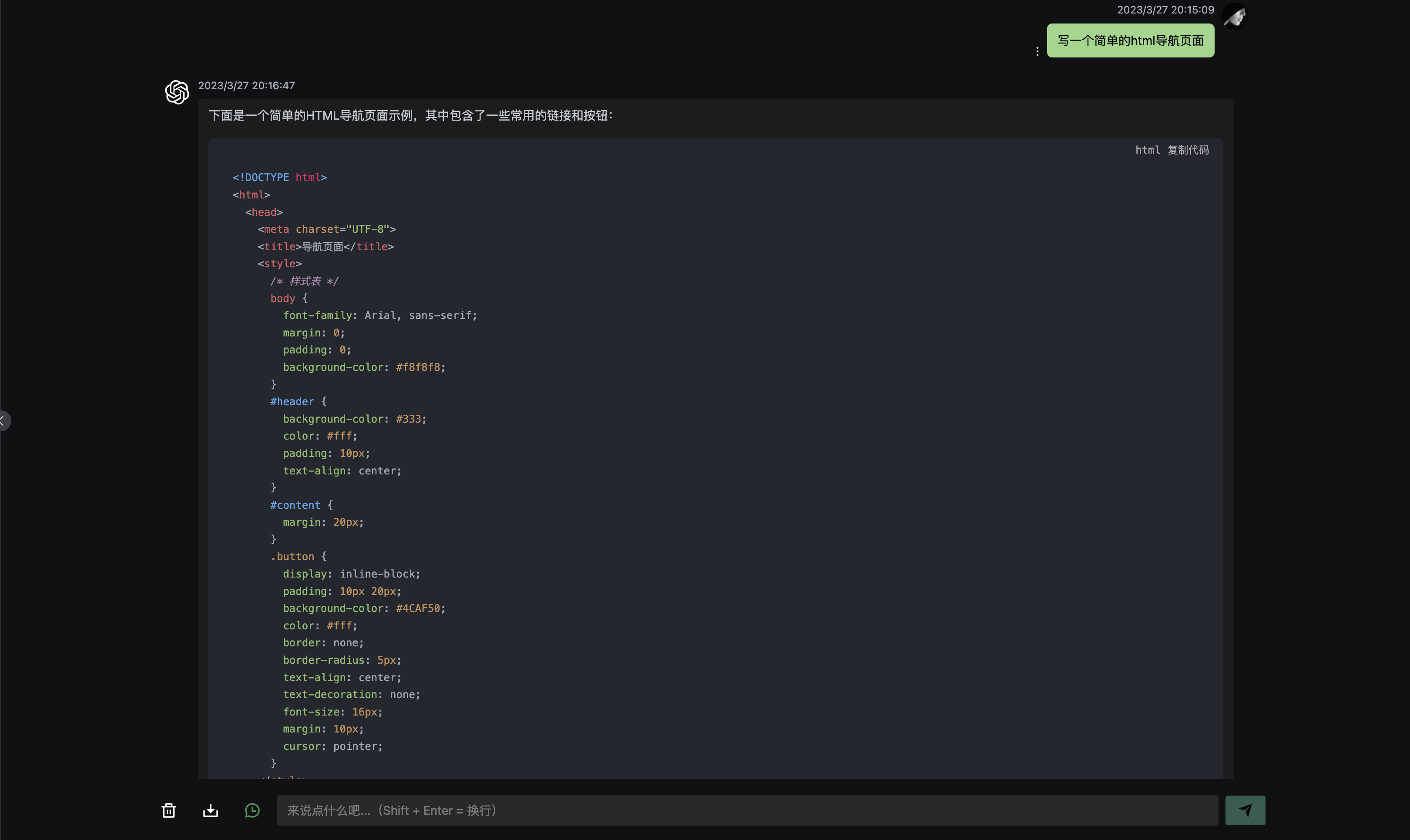Click the timestamp 2023/3/27 20:15:09
Viewport: 1410px width, 840px height.
(x=1165, y=10)
